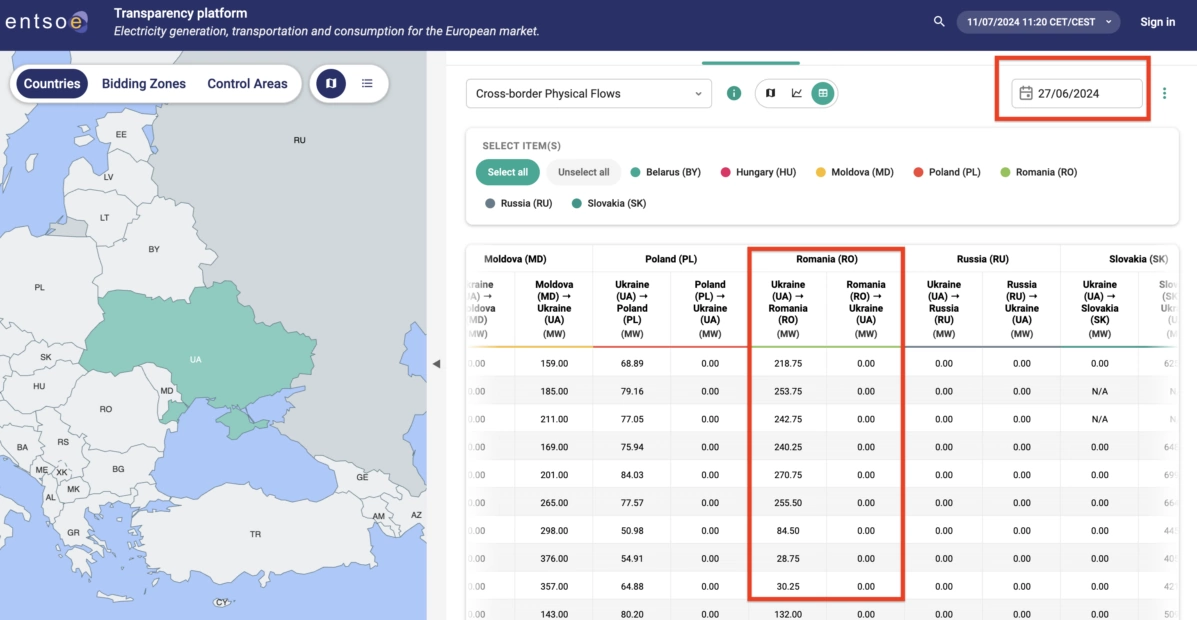
Task: Click the first N/A cell in Slovakia column
Action: [x=1099, y=391]
